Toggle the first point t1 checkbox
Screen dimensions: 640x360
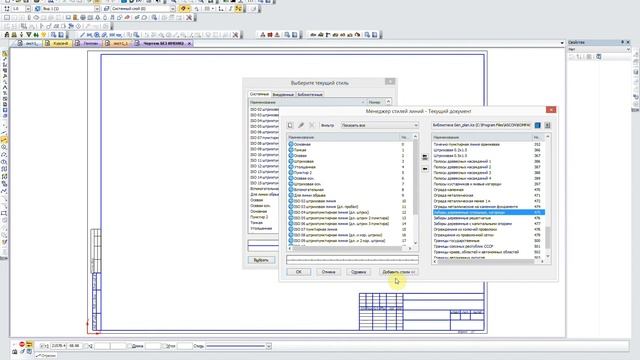click(x=42, y=346)
